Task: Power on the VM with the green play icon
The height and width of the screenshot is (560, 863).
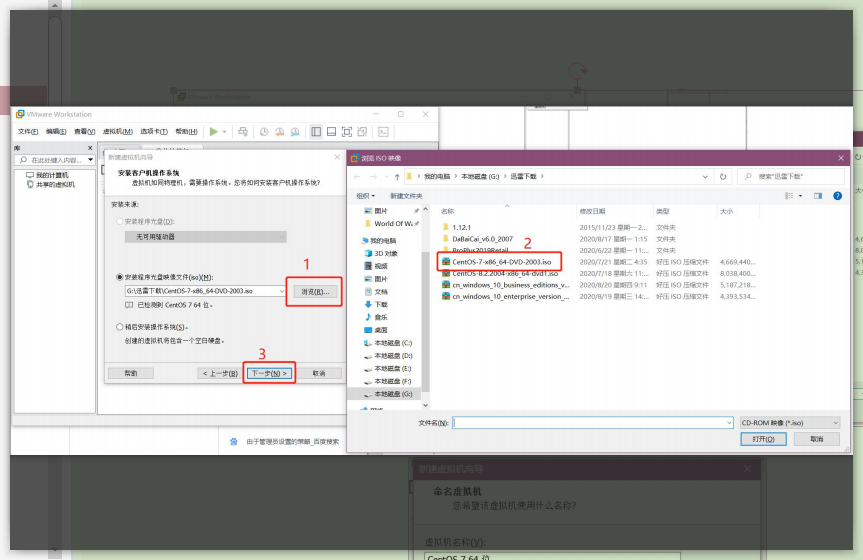Action: 214,132
